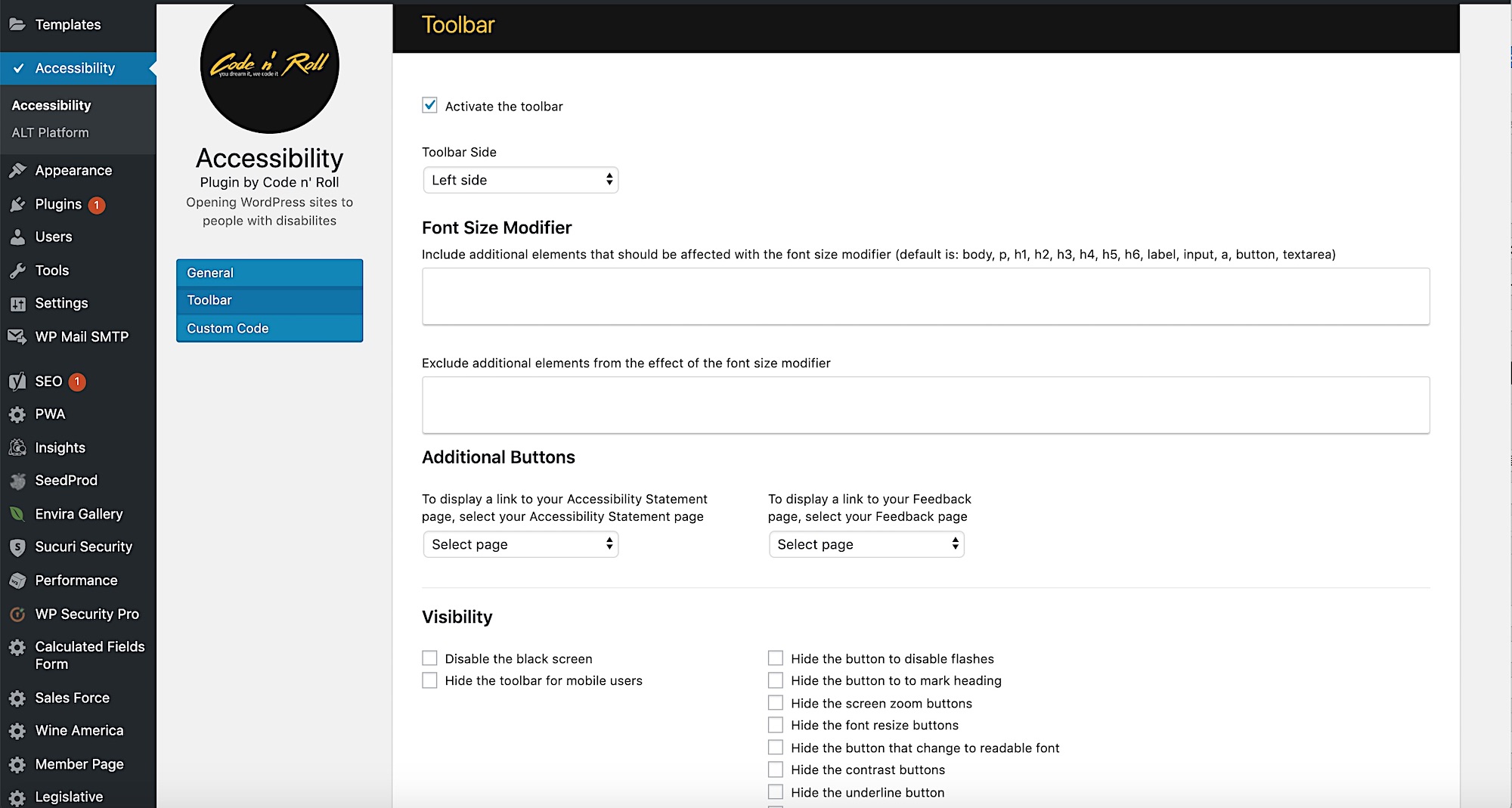Click the Wine America gear icon
The width and height of the screenshot is (1512, 808).
coord(17,731)
